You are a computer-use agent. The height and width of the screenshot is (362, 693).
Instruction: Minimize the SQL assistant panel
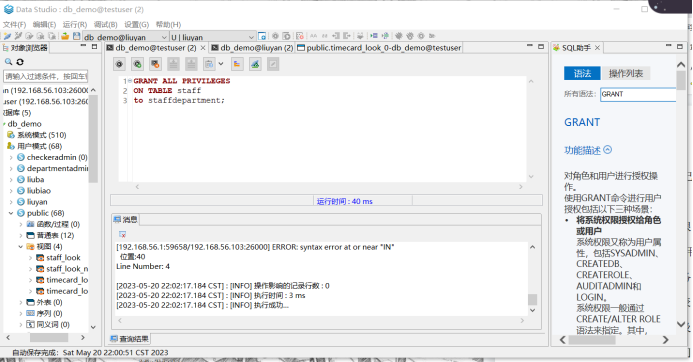tap(669, 46)
